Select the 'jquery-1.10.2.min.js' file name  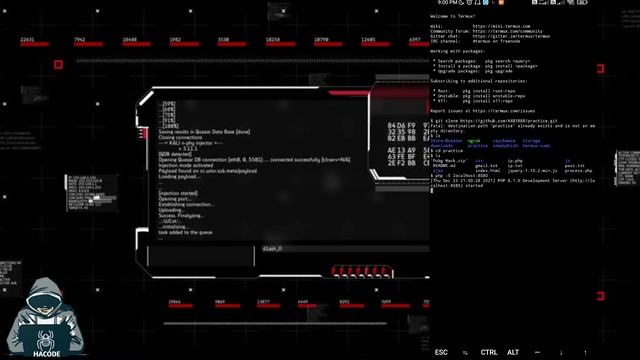pyautogui.click(x=533, y=171)
